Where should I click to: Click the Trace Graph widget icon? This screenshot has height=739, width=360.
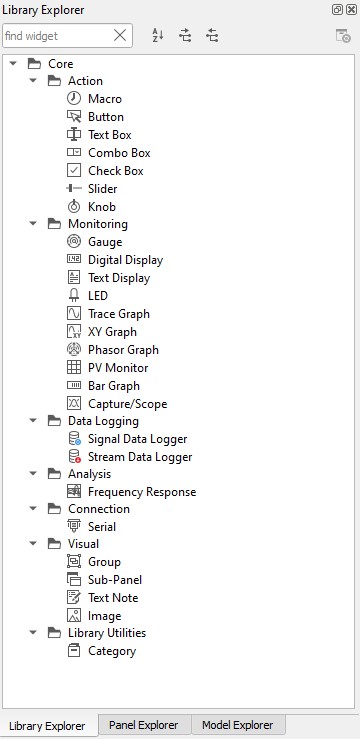point(74,313)
